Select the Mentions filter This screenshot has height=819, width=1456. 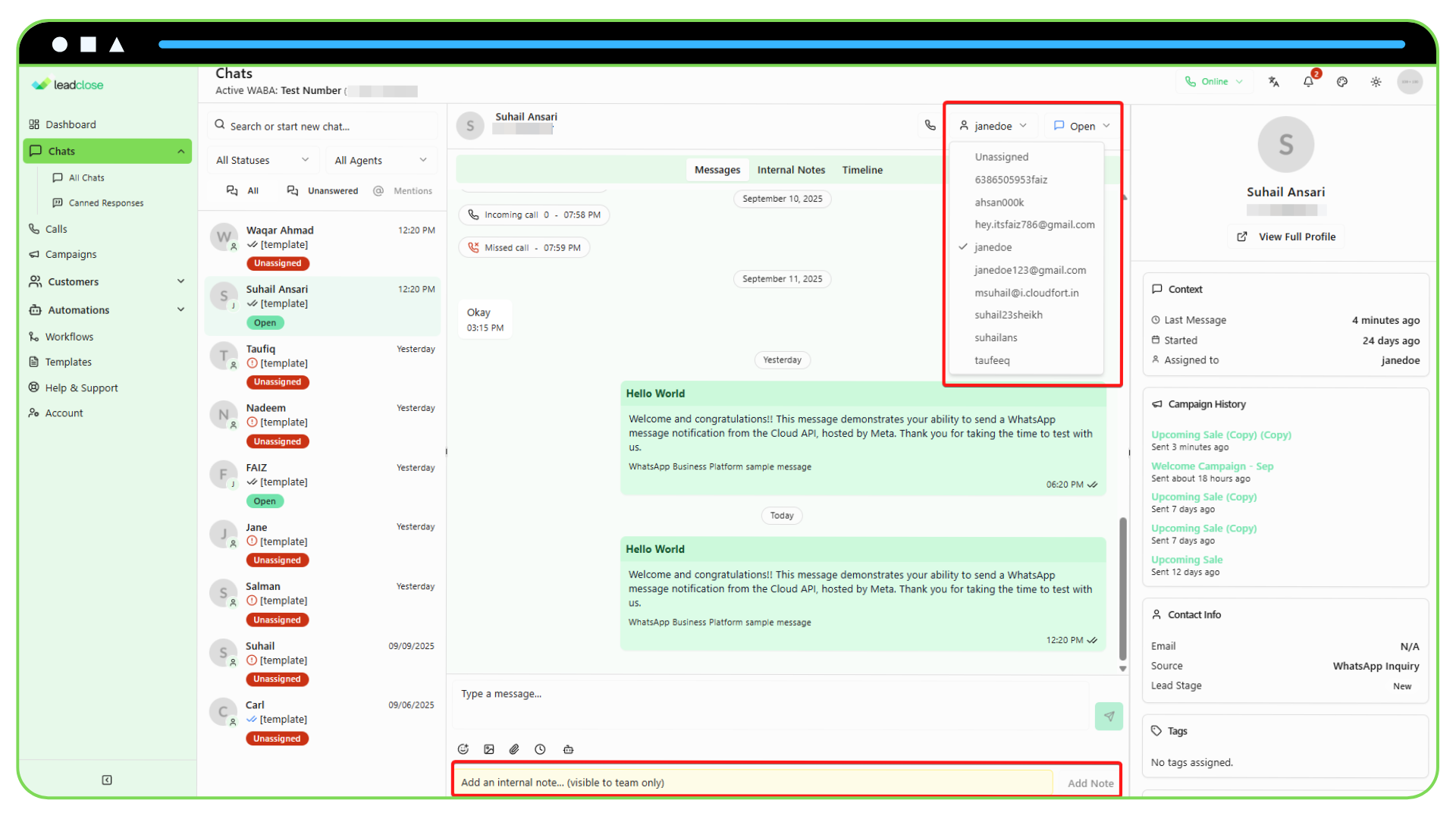click(403, 191)
